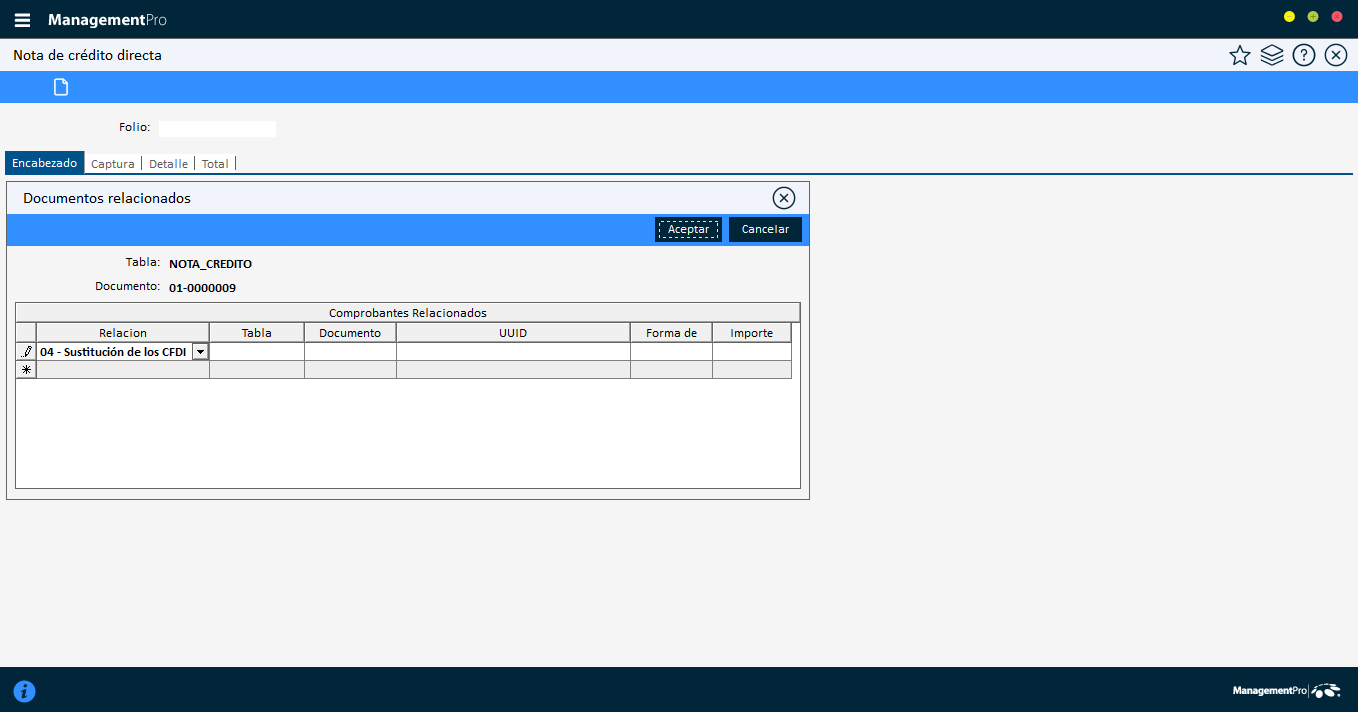Click the Importe column header
Image resolution: width=1358 pixels, height=712 pixels.
point(751,333)
